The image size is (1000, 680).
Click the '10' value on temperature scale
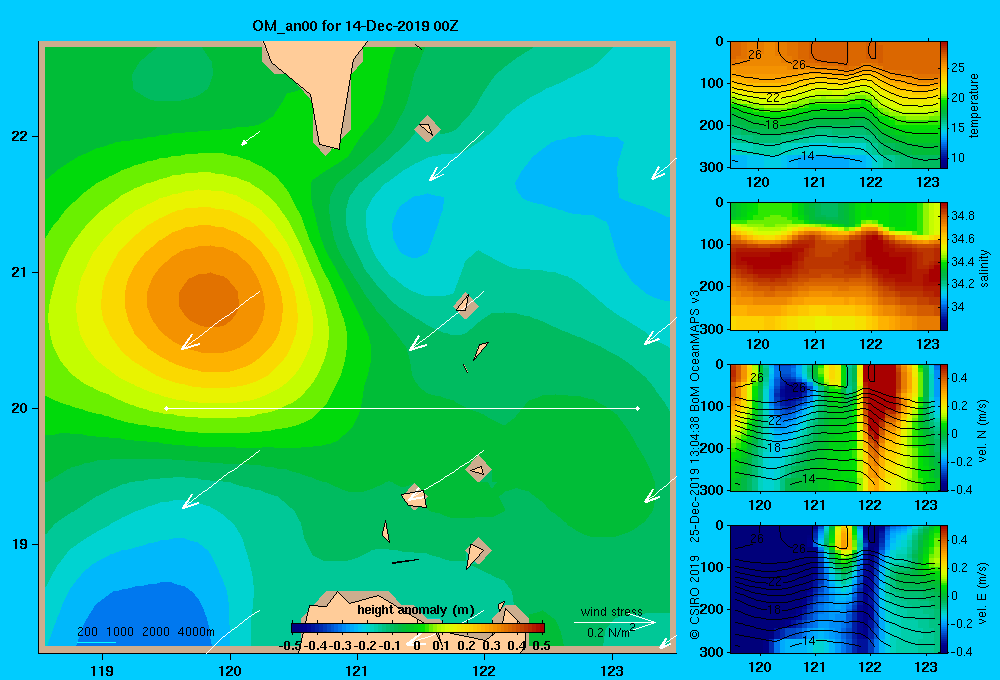pos(958,158)
